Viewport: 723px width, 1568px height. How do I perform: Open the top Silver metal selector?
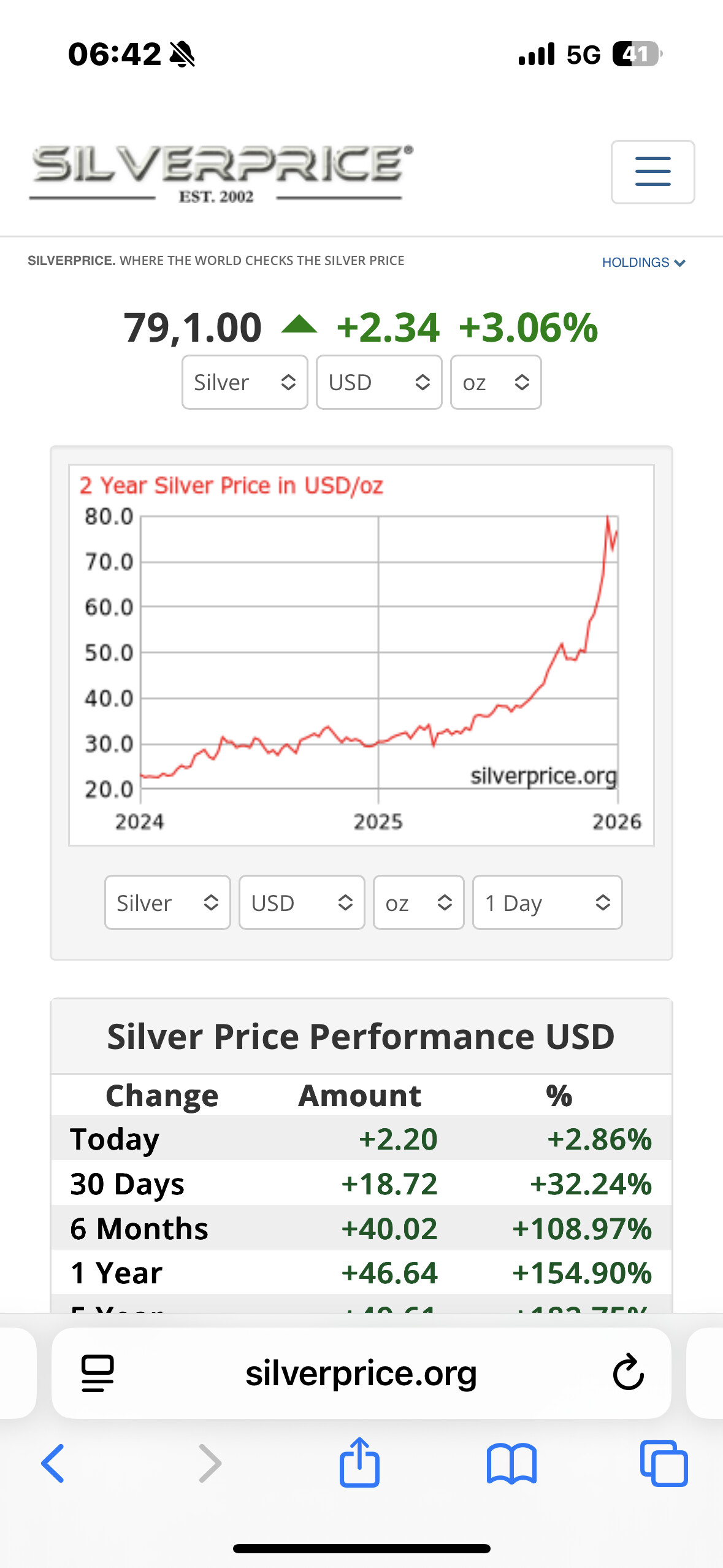pos(245,382)
